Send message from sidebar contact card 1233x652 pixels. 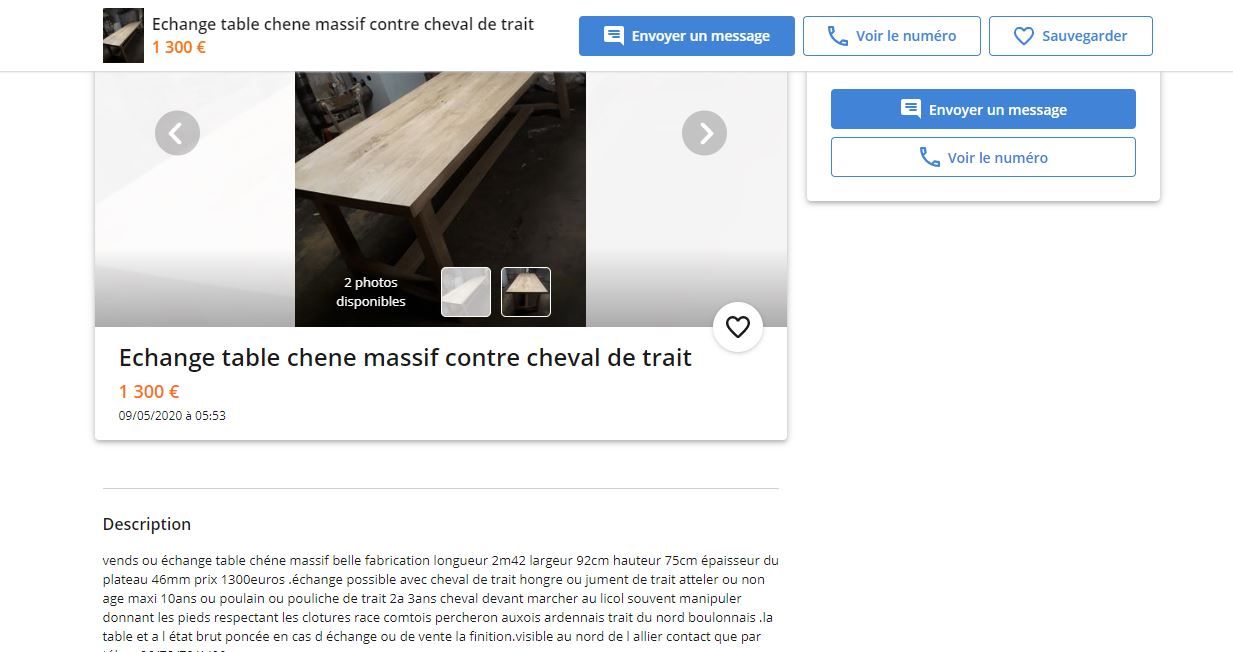(983, 109)
